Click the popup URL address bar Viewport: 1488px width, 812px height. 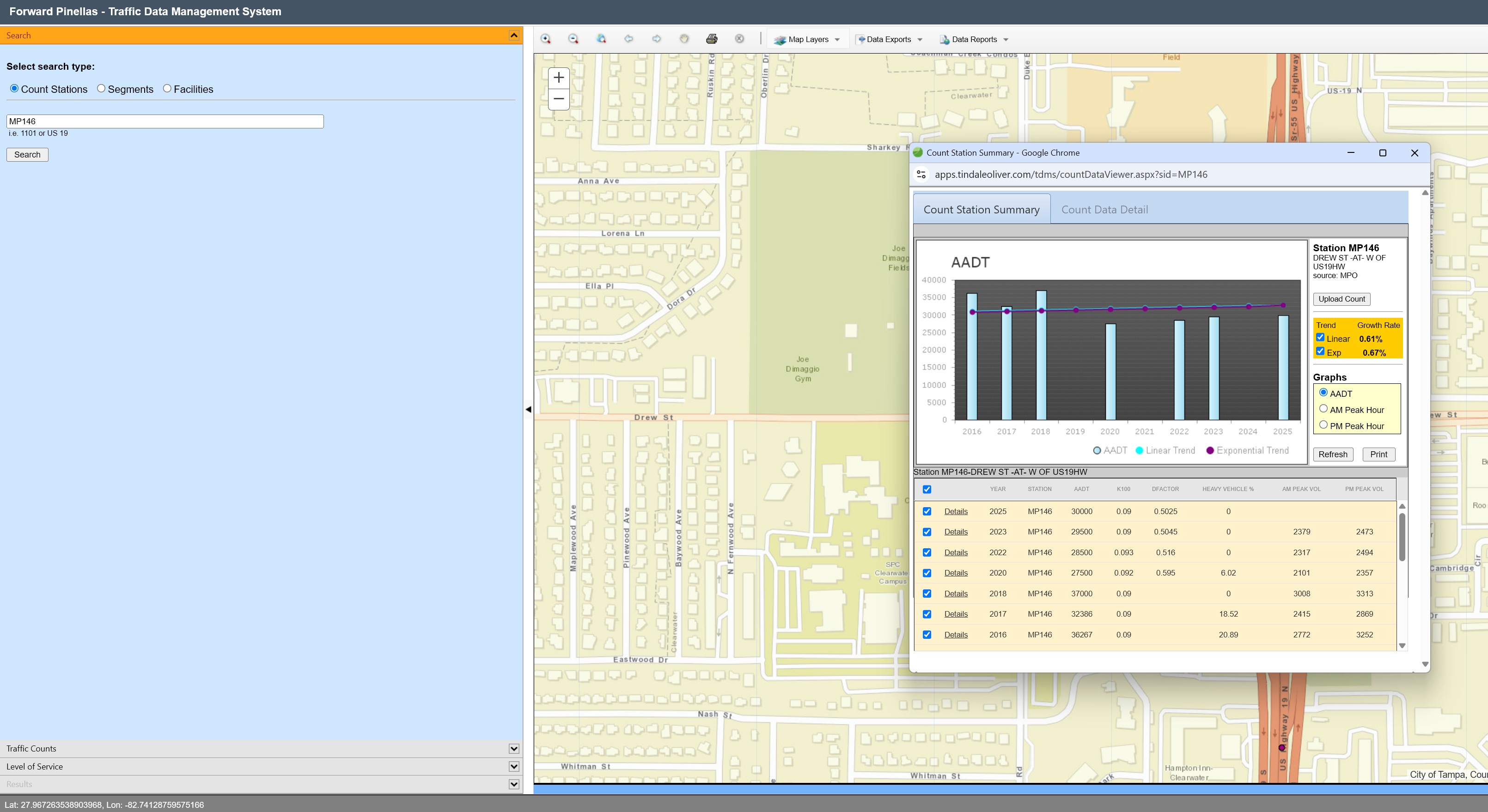[1070, 175]
